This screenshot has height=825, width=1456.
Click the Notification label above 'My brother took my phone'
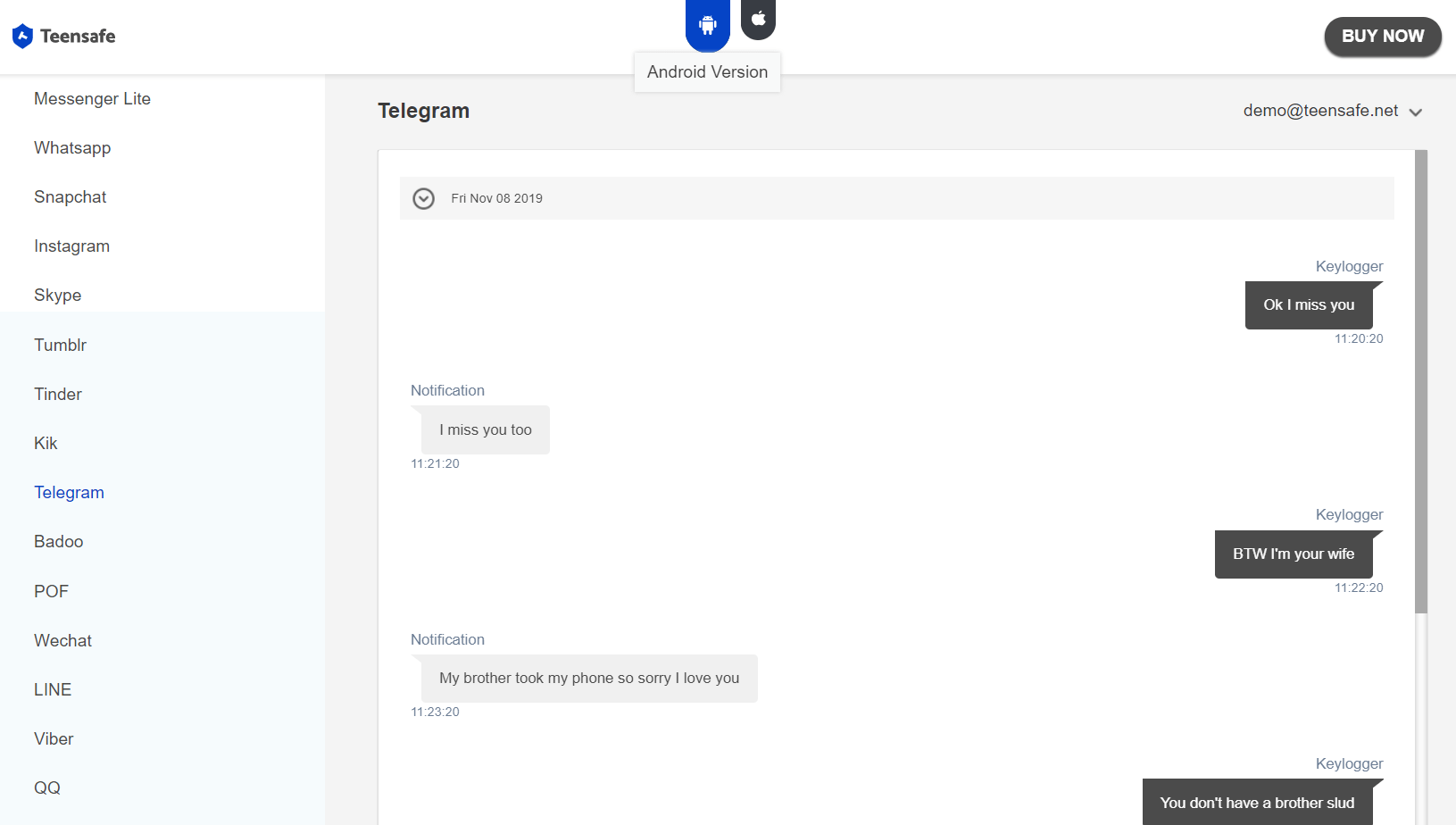[x=447, y=640]
